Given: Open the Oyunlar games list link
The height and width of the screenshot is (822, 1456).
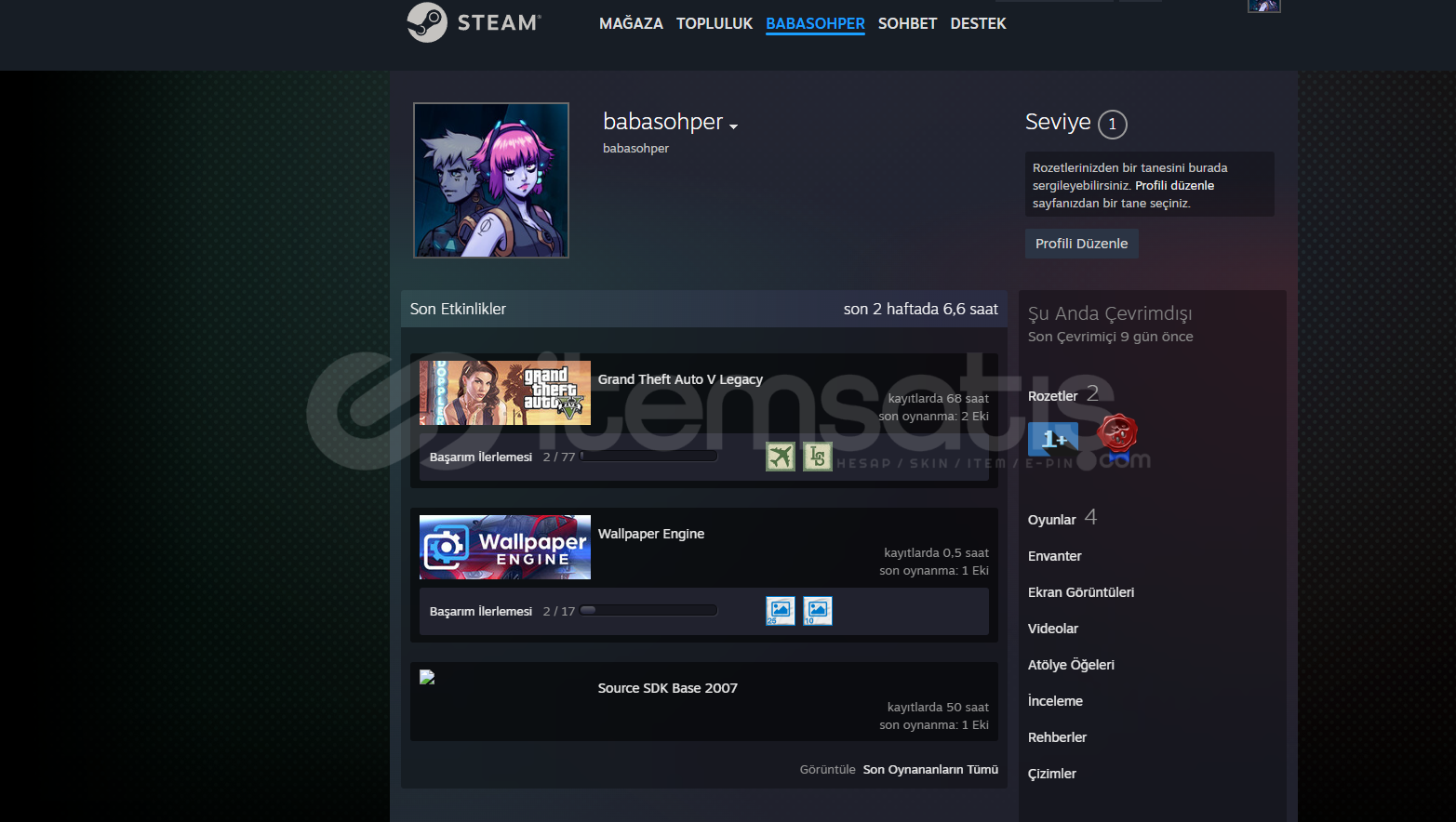Looking at the screenshot, I should [x=1052, y=520].
